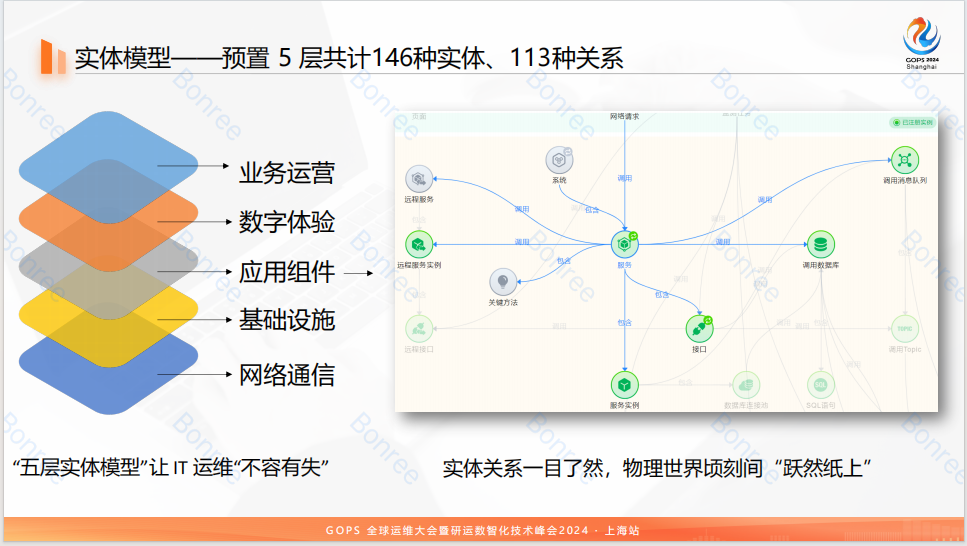This screenshot has height=546, width=967.
Task: Click the 关键方法 lightbulb node
Action: tap(503, 282)
